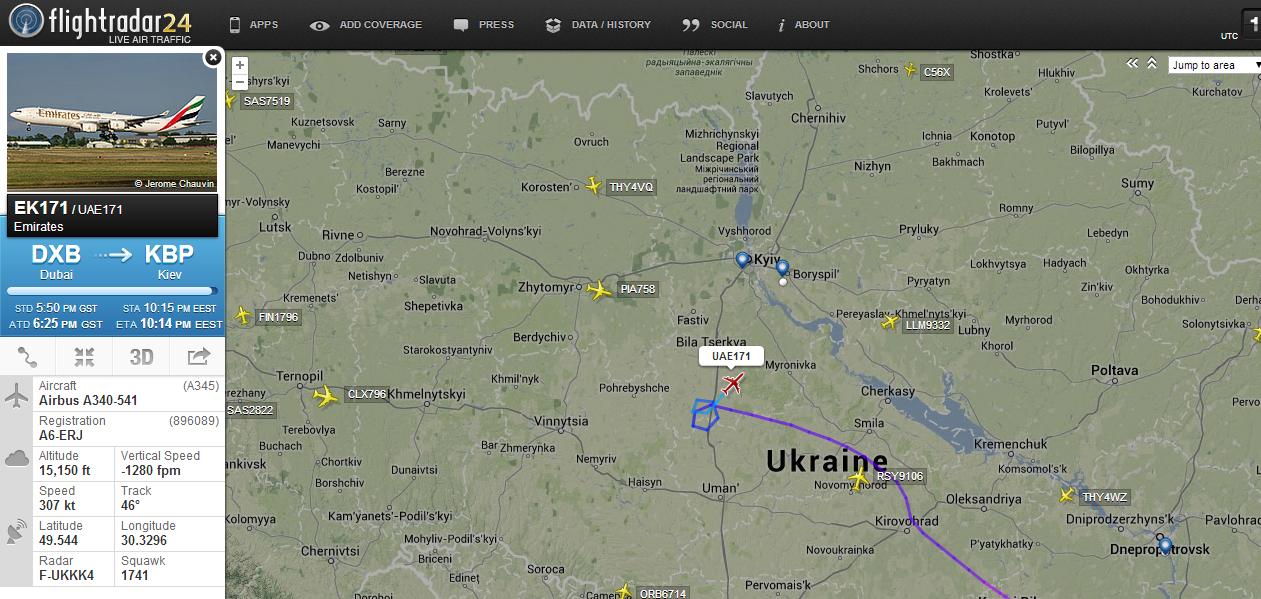Go to the ADD COVERAGE page
This screenshot has width=1261, height=599.
tap(366, 24)
